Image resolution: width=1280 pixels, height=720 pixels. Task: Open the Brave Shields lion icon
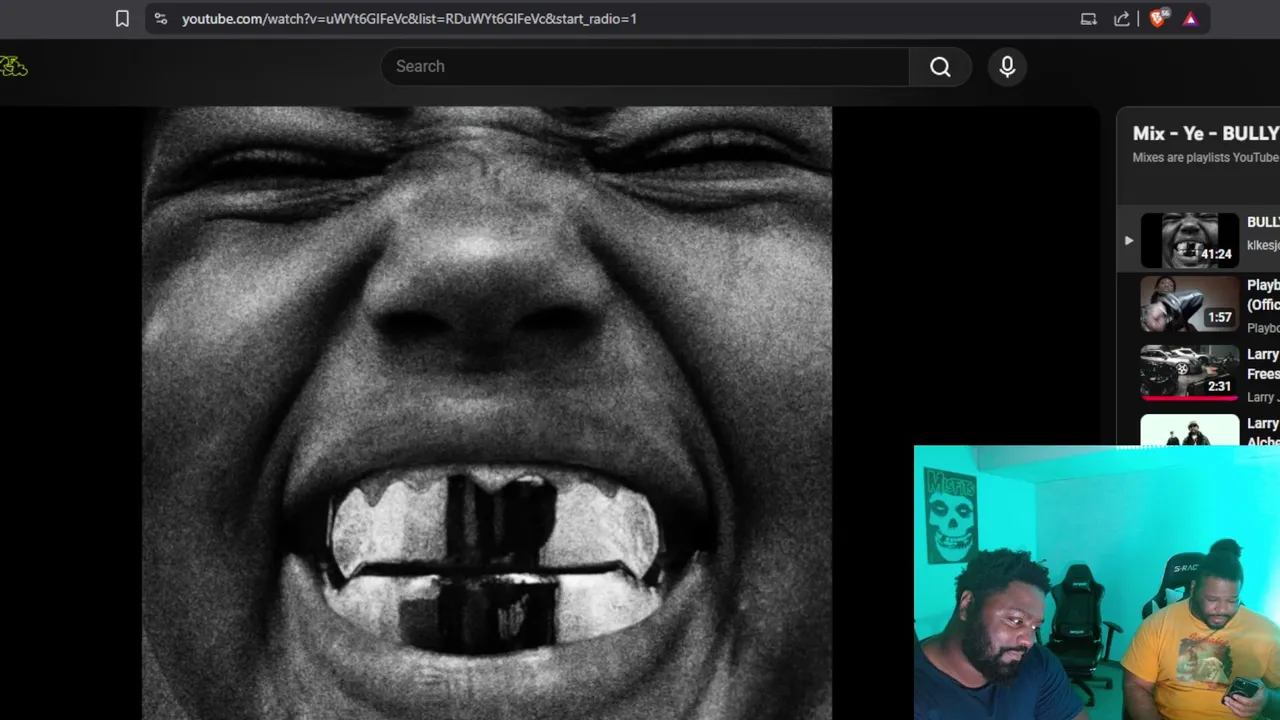coord(1158,18)
